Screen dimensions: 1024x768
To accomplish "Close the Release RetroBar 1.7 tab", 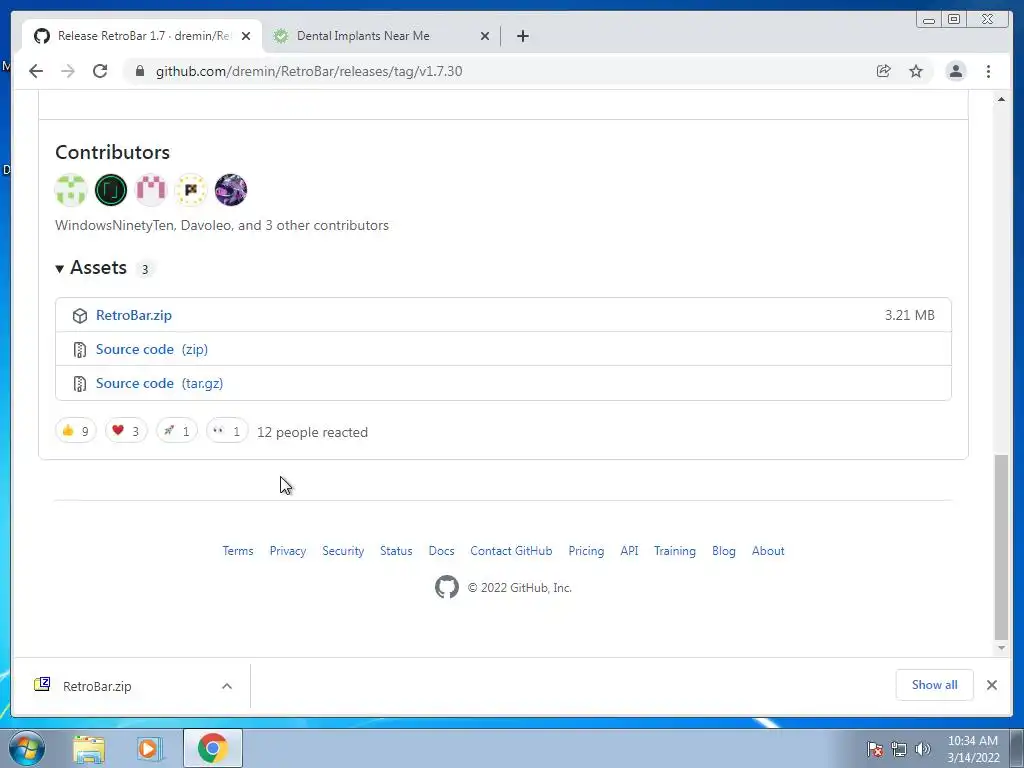I will click(x=246, y=37).
